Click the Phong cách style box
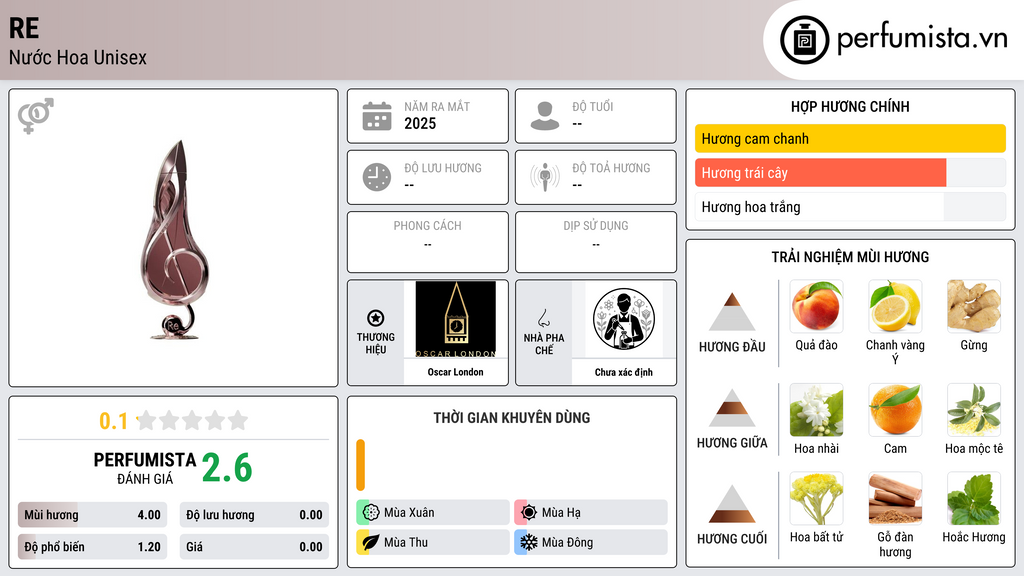1024x576 pixels. tap(428, 242)
